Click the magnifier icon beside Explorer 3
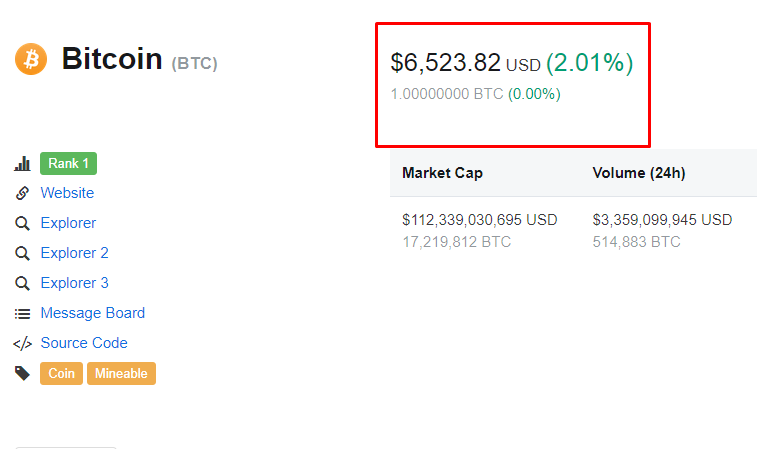Screen dimensions: 757x449 (x=22, y=283)
